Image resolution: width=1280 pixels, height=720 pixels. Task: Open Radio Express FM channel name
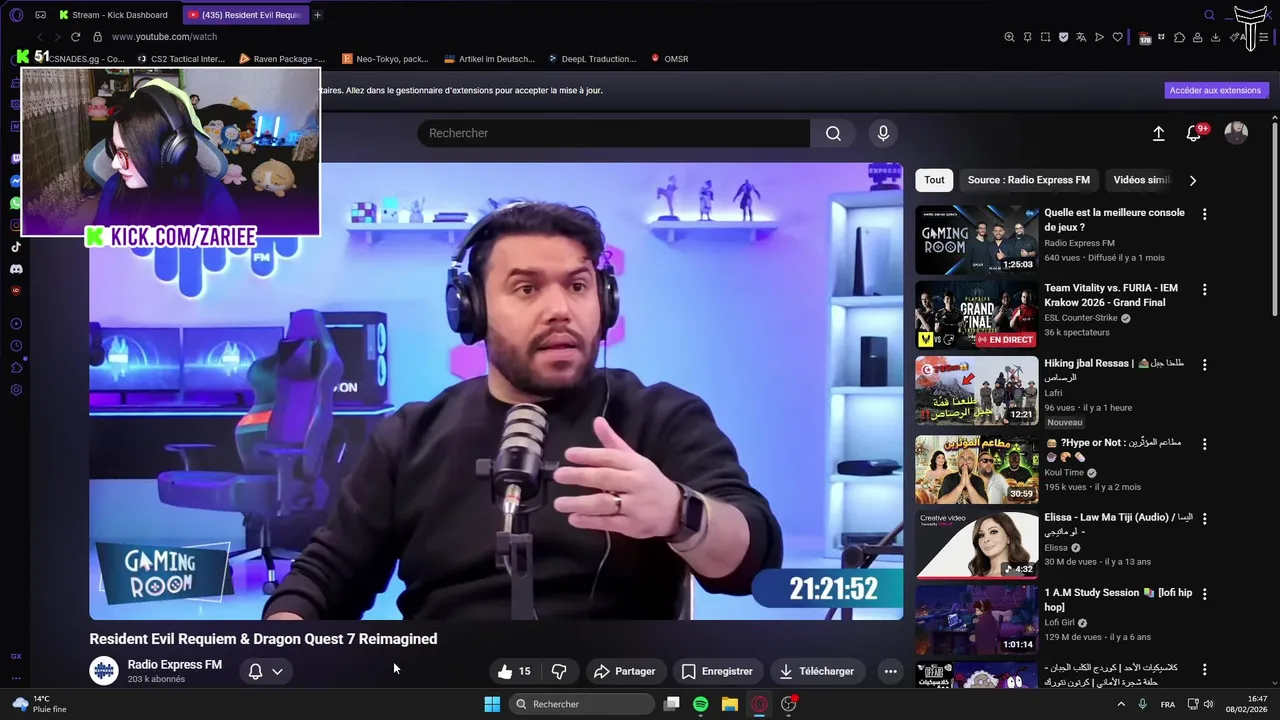pyautogui.click(x=175, y=665)
